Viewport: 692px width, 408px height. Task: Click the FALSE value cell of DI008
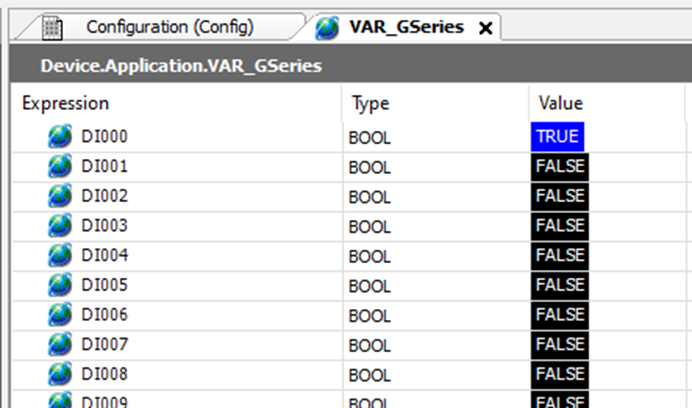pos(559,376)
